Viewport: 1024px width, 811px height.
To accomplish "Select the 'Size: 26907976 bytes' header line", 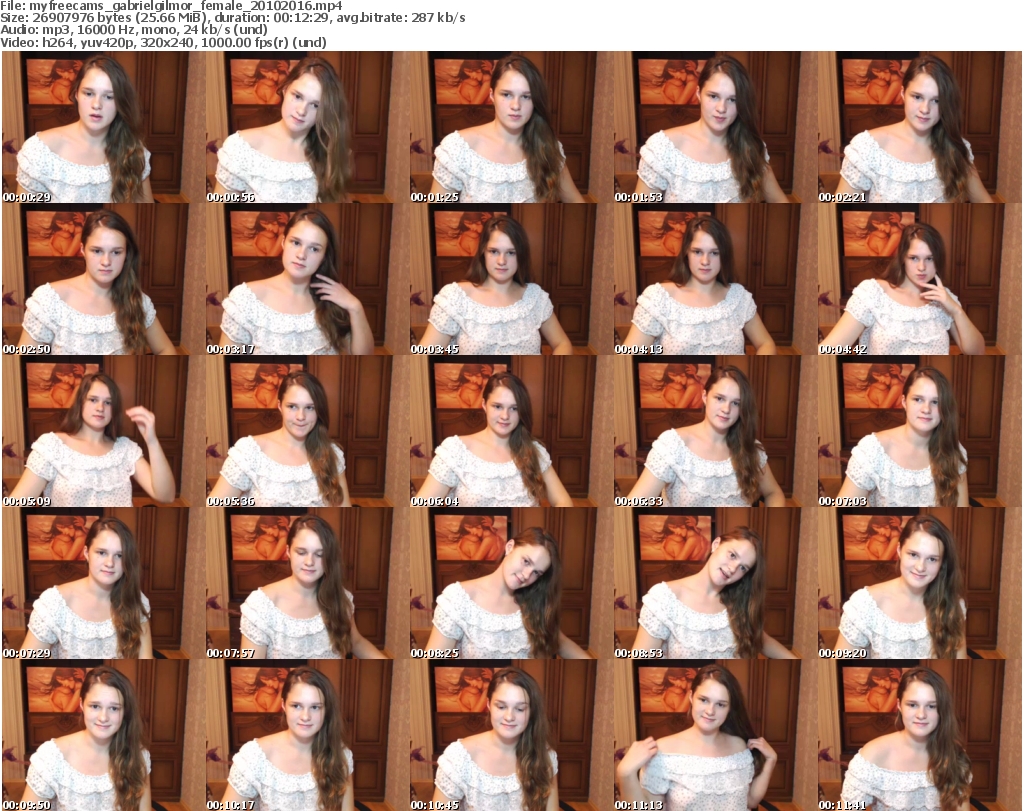I will tap(232, 18).
